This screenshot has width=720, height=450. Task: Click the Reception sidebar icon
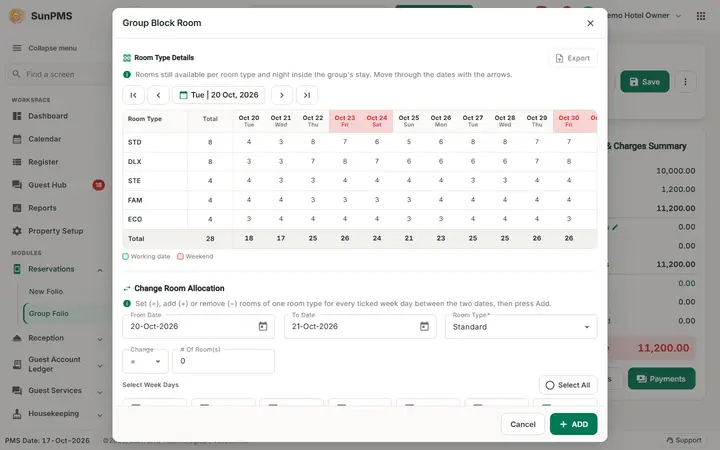(17, 338)
